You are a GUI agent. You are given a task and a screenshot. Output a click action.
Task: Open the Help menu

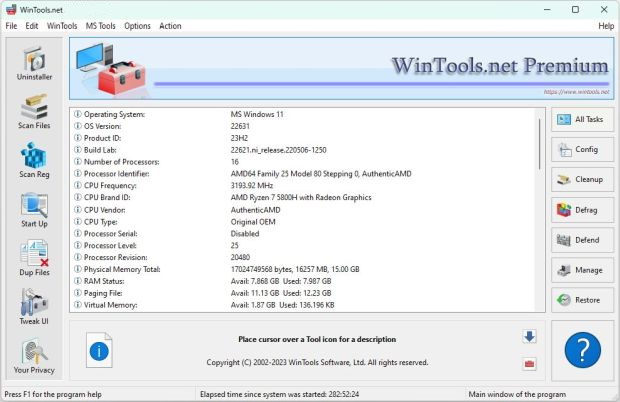tap(606, 26)
